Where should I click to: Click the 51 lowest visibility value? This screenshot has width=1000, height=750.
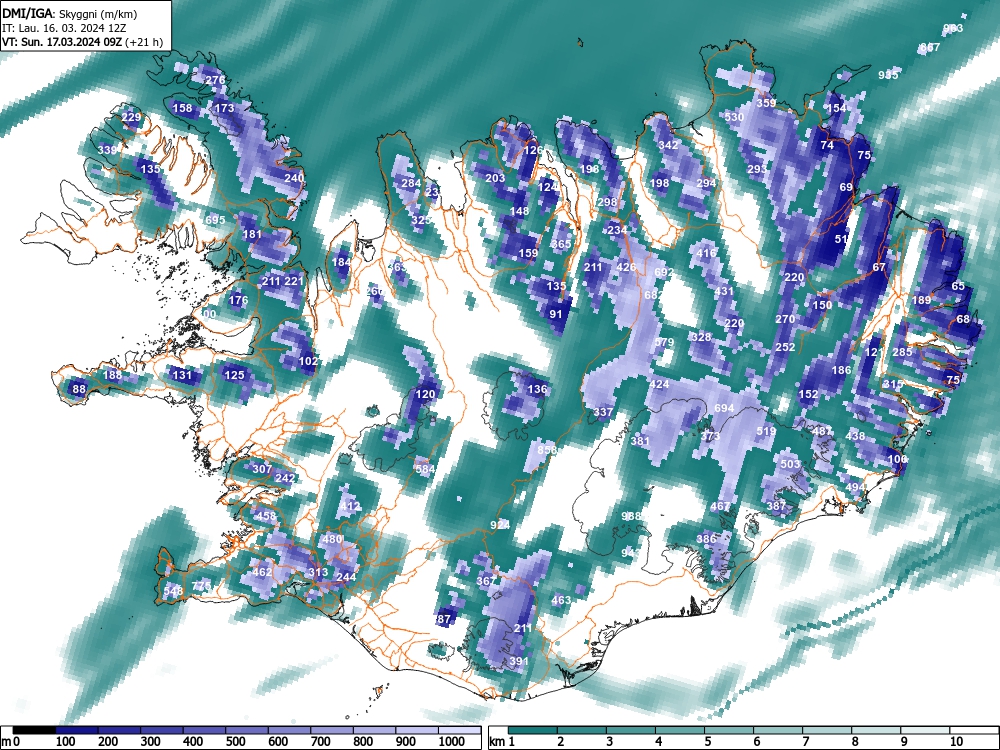point(841,239)
